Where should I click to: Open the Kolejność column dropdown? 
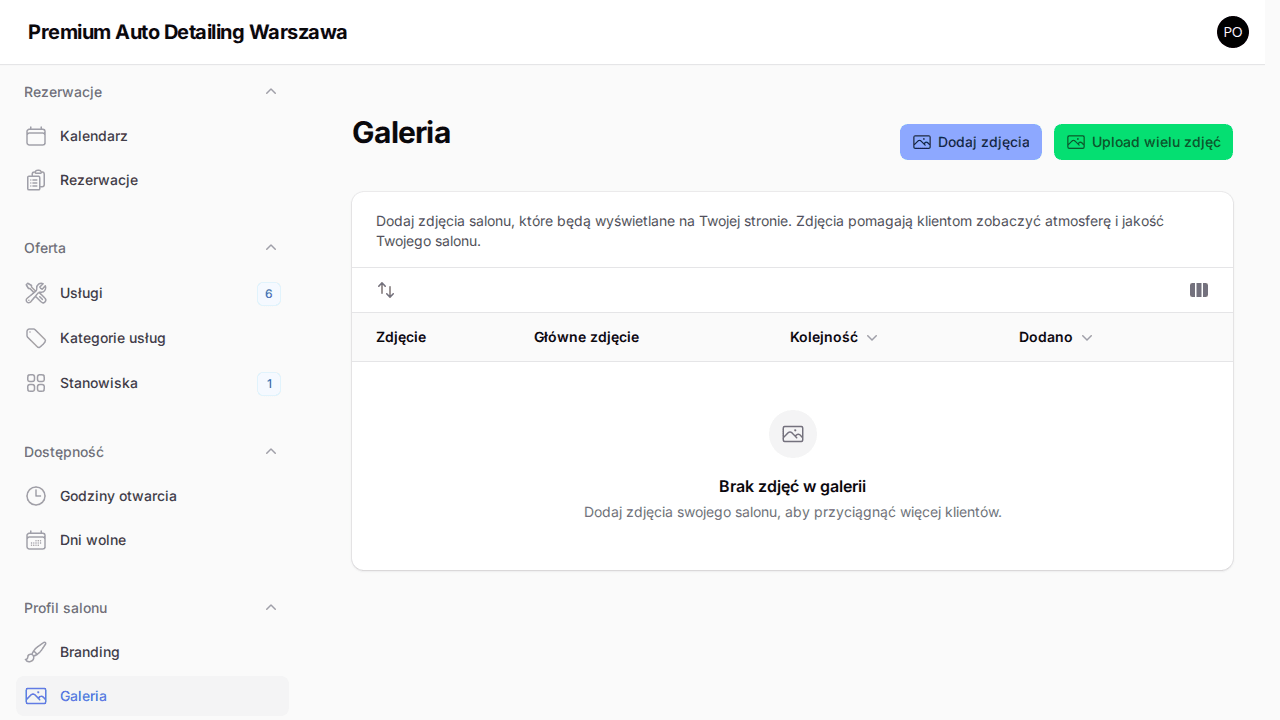872,338
